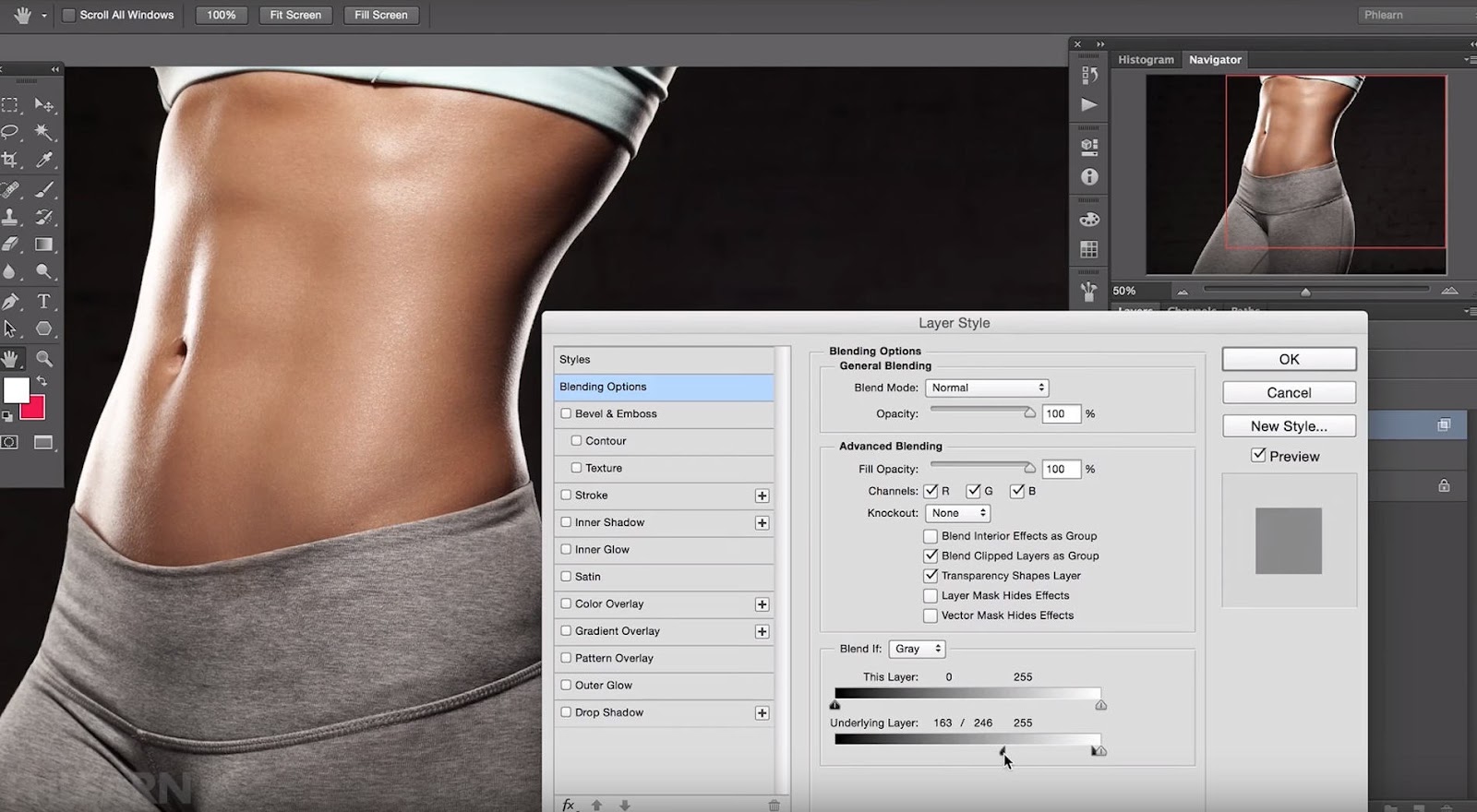
Task: Open the Swatches grid panel icon
Action: coord(1089,249)
